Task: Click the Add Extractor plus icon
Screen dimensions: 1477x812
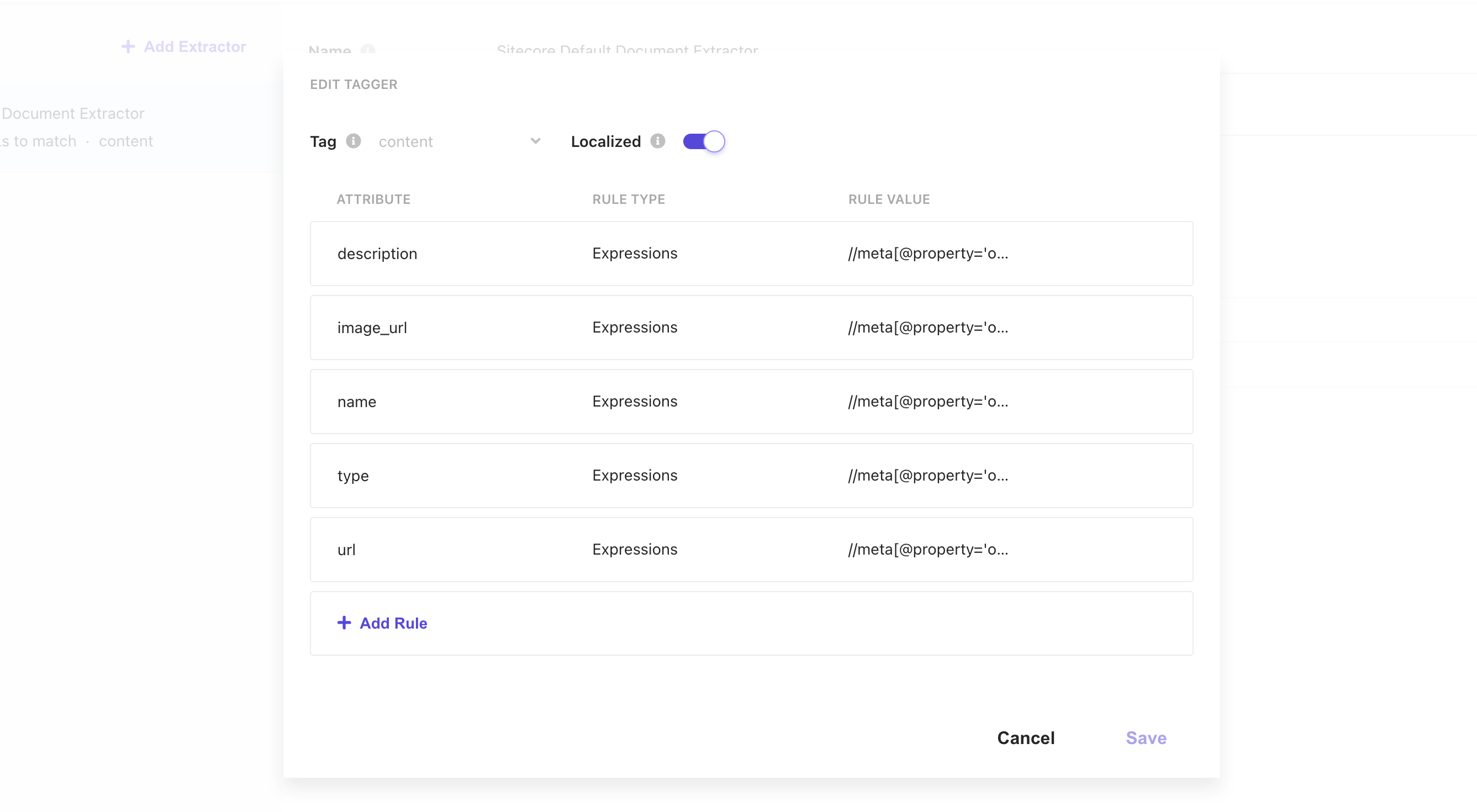Action: (128, 46)
